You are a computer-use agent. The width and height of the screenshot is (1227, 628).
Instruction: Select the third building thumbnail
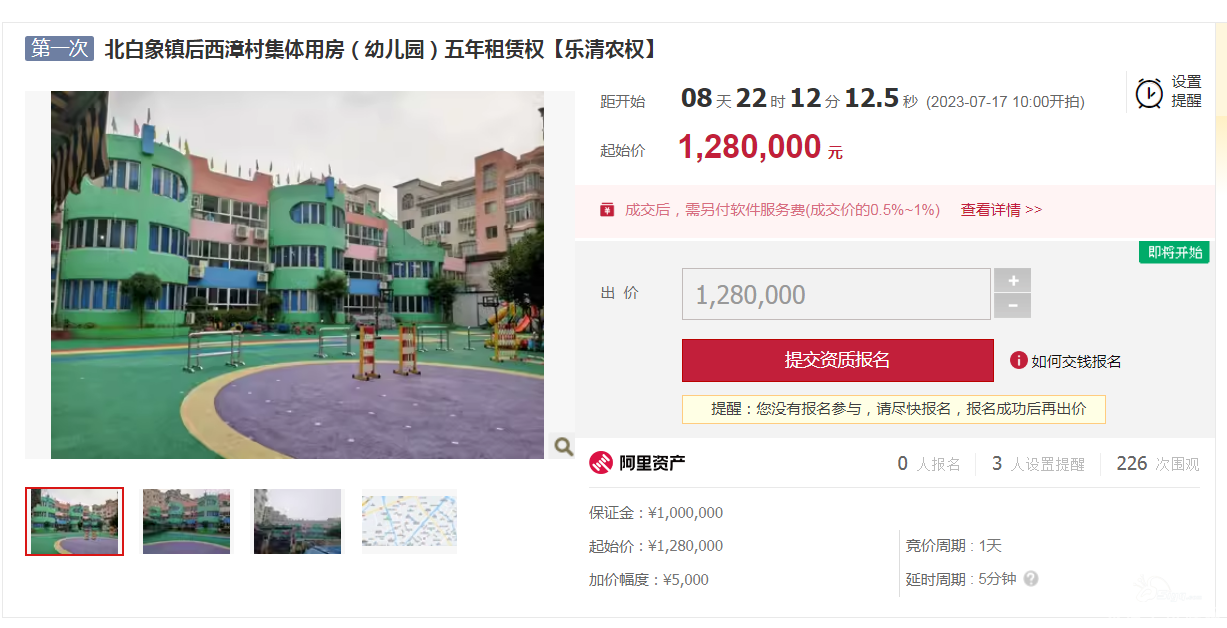point(297,521)
